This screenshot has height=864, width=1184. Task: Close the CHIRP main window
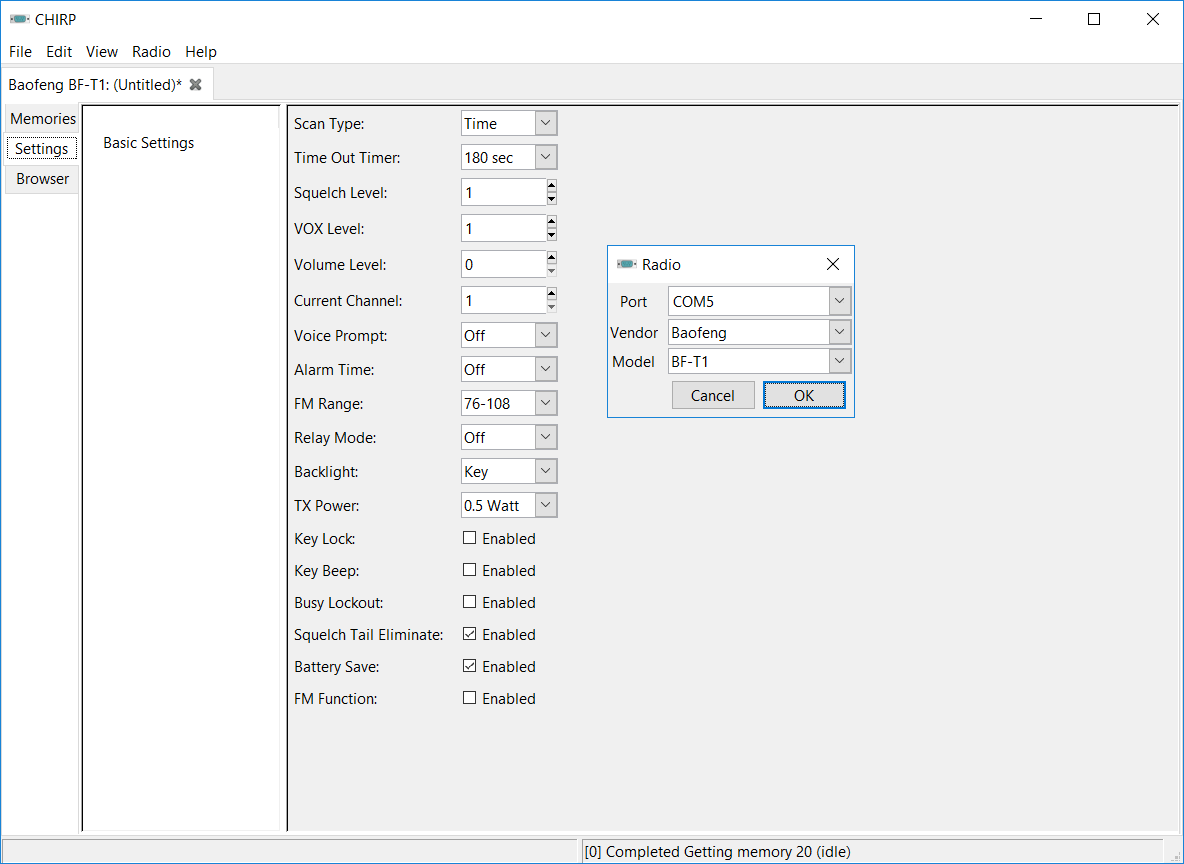pyautogui.click(x=1152, y=19)
